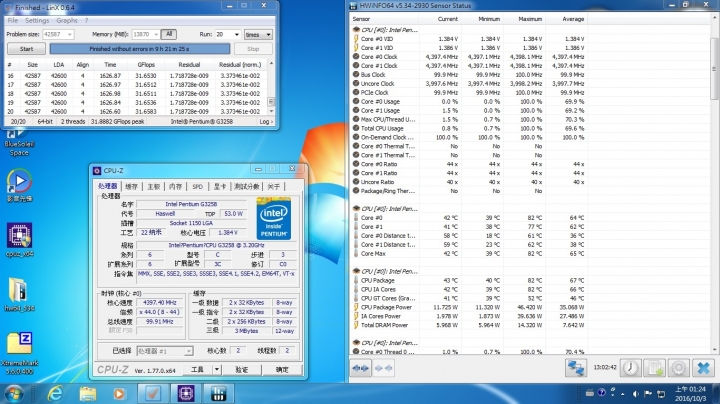Click LinX finished progress bar
This screenshot has height=404, width=720.
point(140,49)
